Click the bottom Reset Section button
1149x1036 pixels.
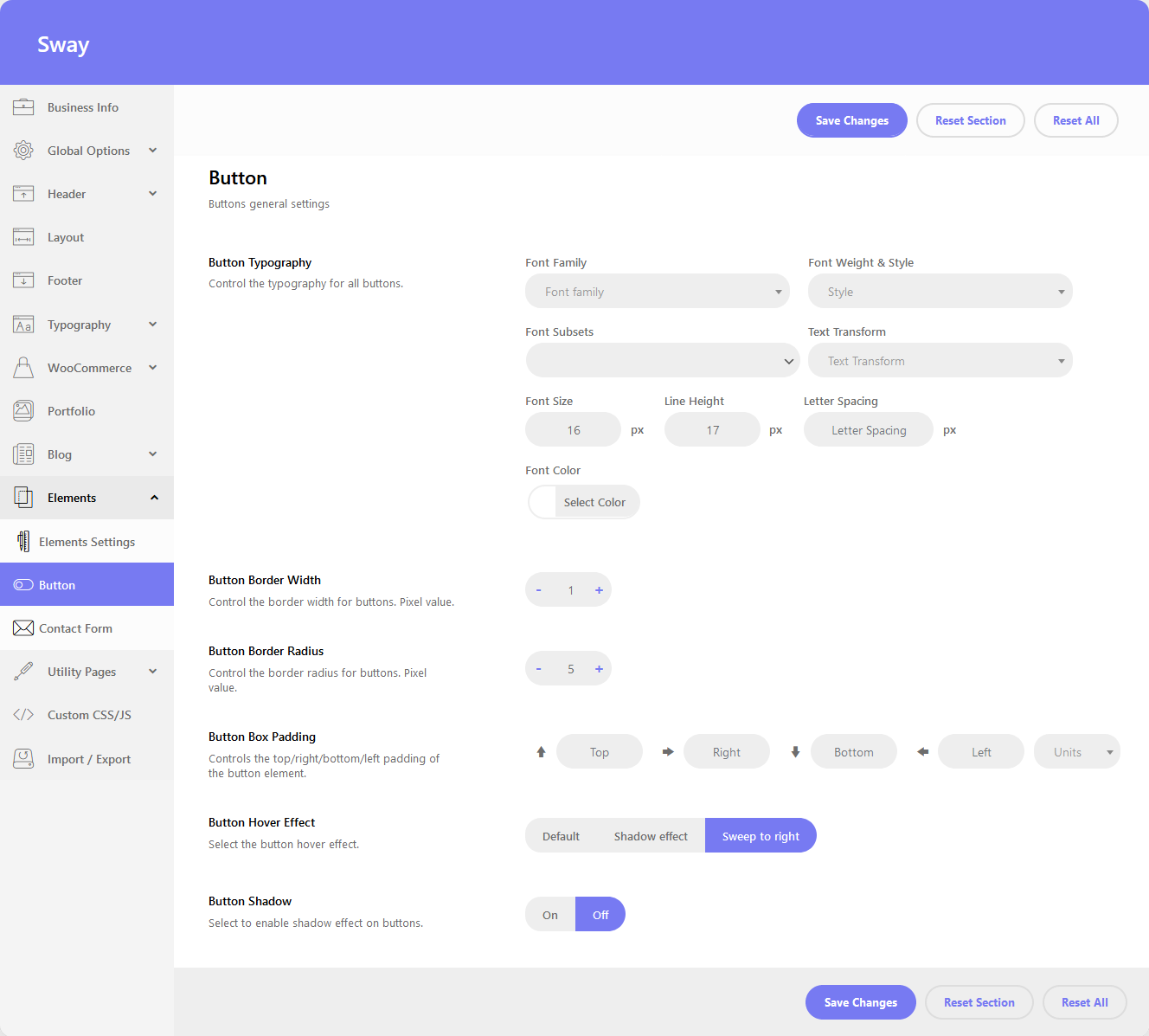[979, 1002]
